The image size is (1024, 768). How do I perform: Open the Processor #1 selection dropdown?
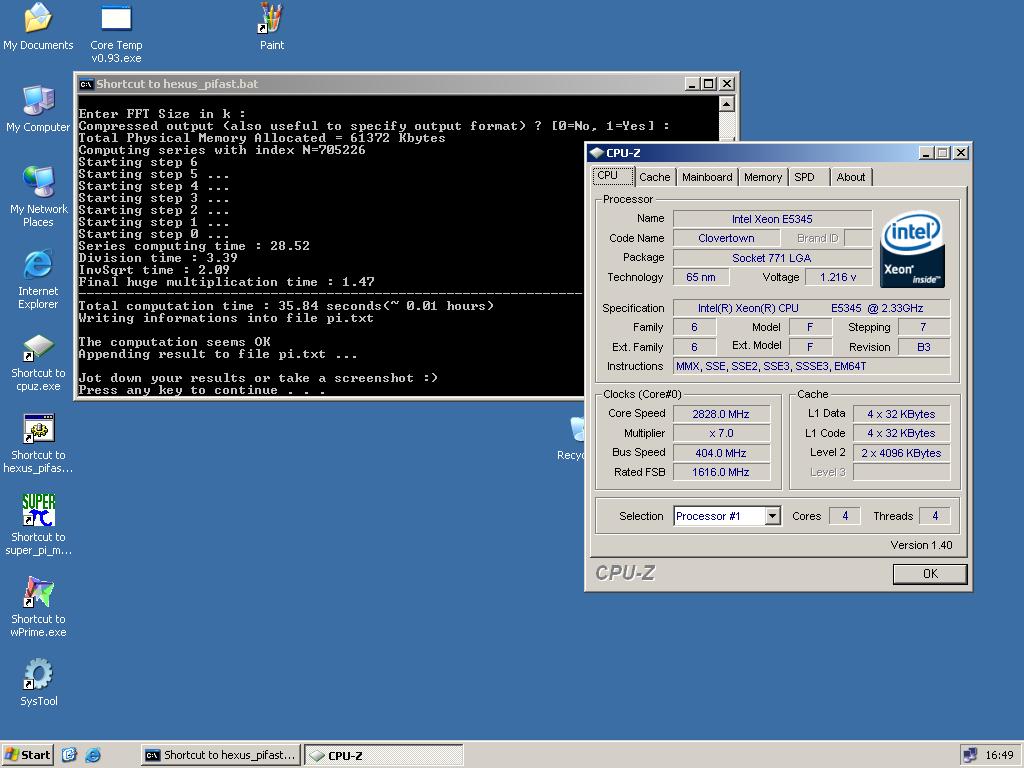coord(773,516)
